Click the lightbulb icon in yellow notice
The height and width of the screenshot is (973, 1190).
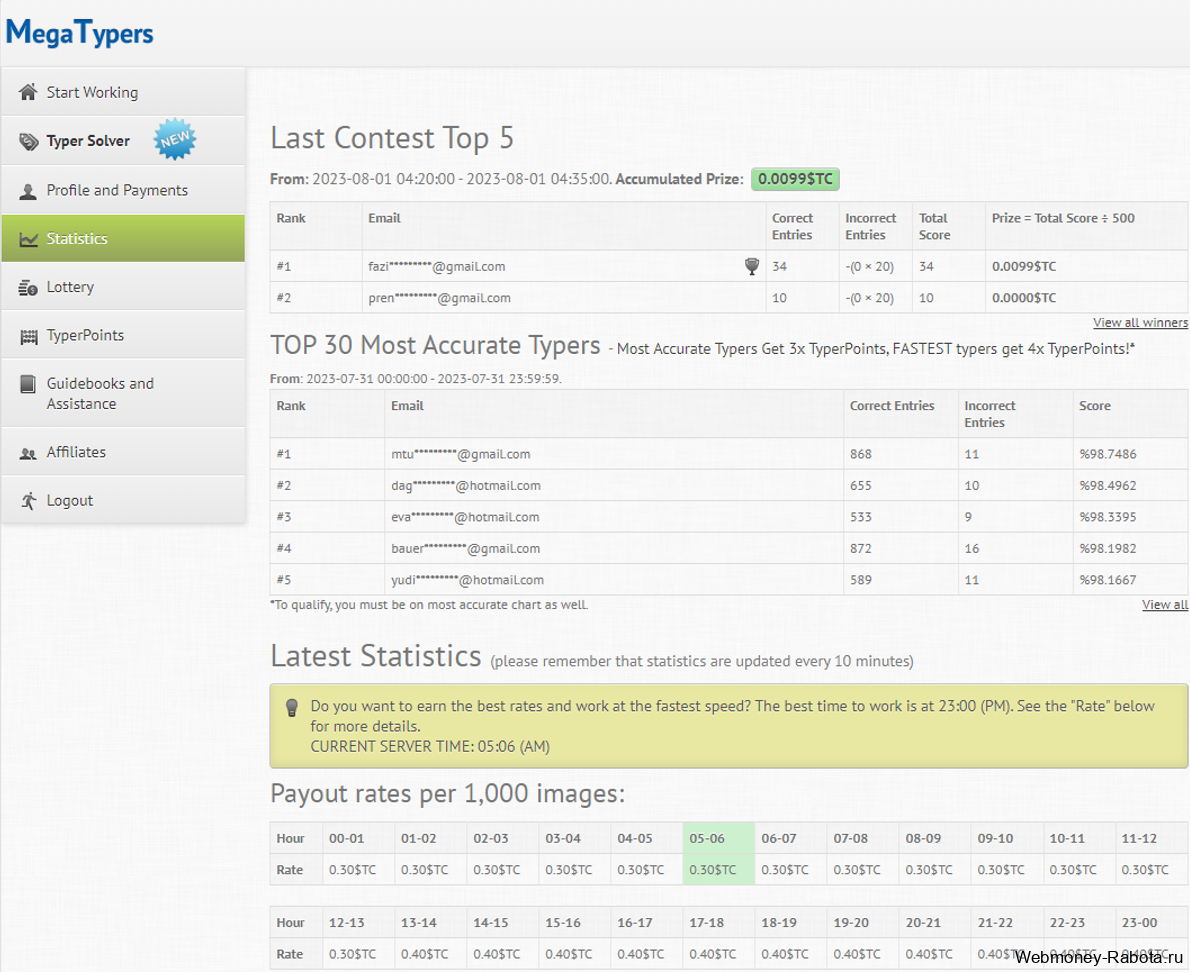[x=291, y=707]
